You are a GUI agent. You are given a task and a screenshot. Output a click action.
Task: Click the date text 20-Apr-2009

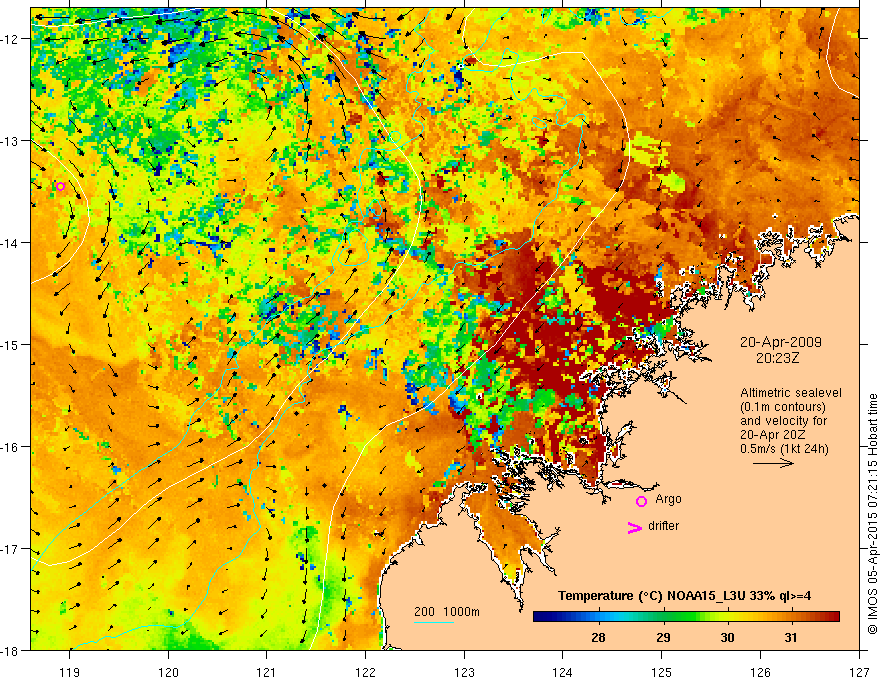781,342
